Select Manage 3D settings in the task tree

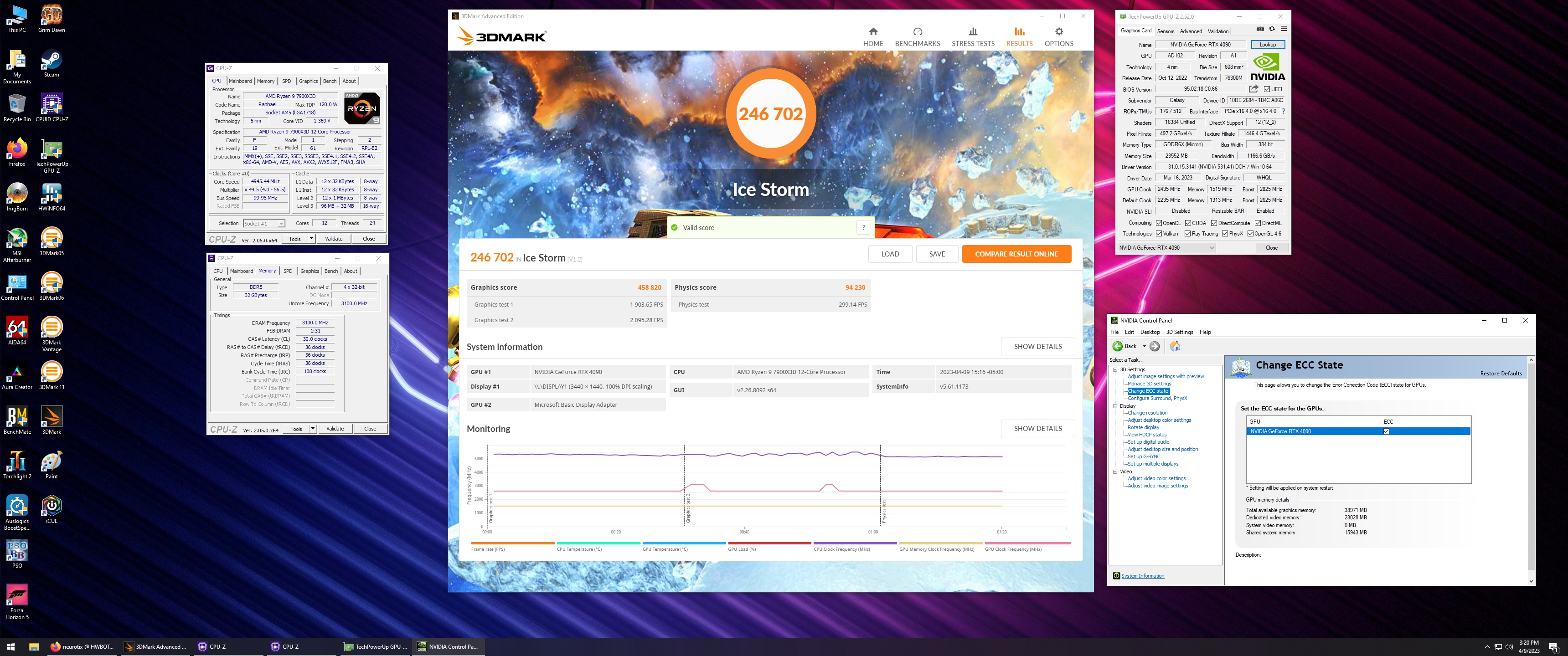coord(1149,384)
